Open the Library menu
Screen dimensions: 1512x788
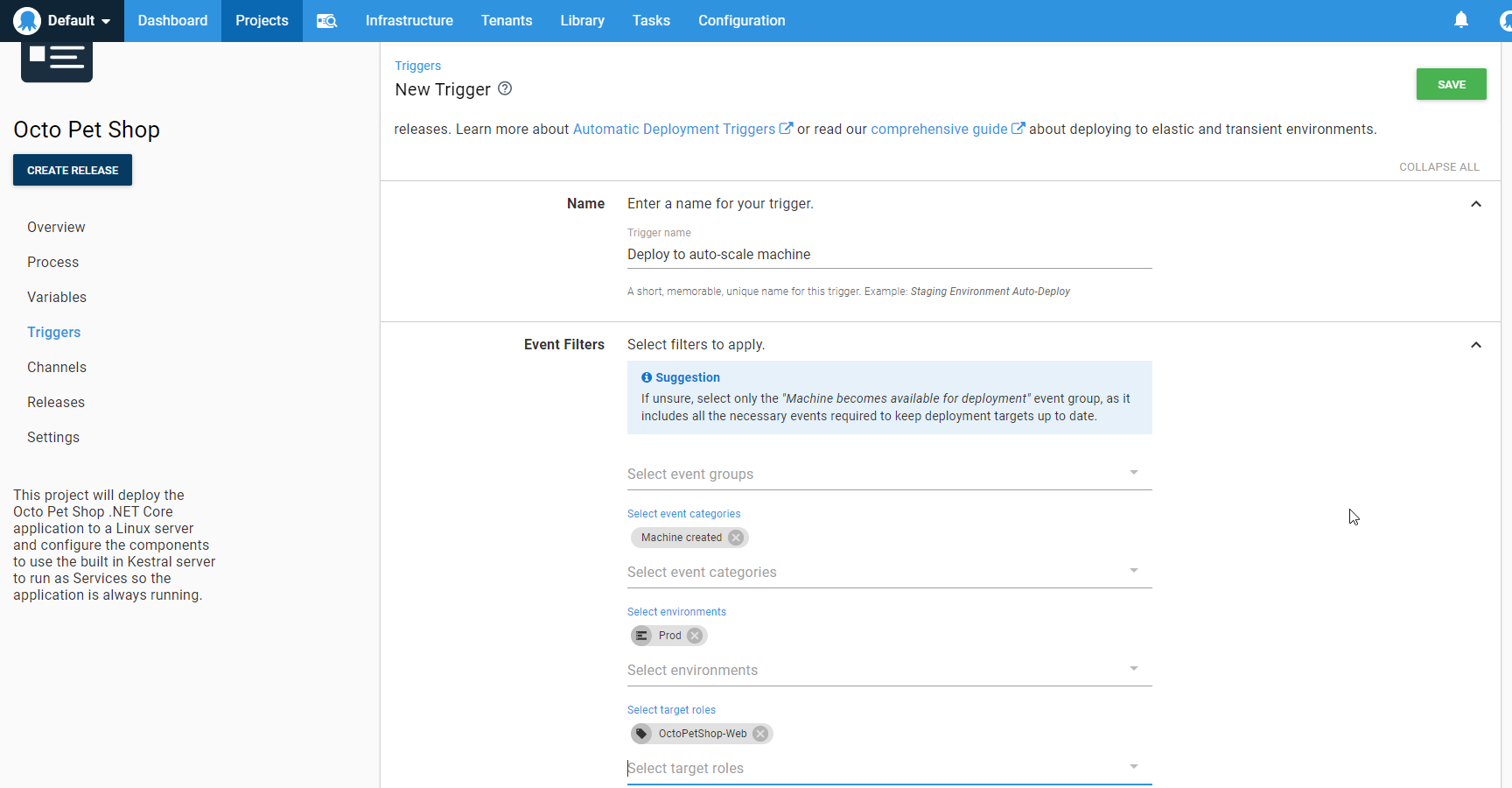[582, 21]
